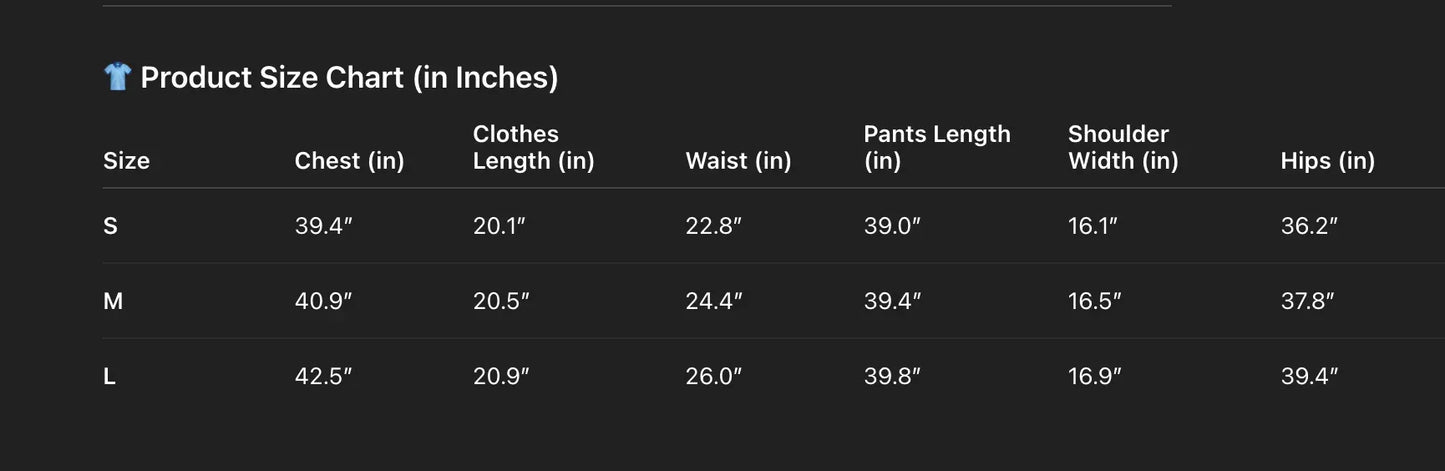The width and height of the screenshot is (1445, 471).
Task: Select the Clothes Length (in) header
Action: [533, 148]
